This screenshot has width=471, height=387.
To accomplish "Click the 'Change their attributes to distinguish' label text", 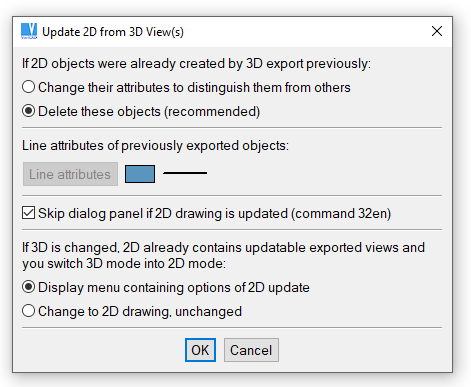I will pos(194,88).
